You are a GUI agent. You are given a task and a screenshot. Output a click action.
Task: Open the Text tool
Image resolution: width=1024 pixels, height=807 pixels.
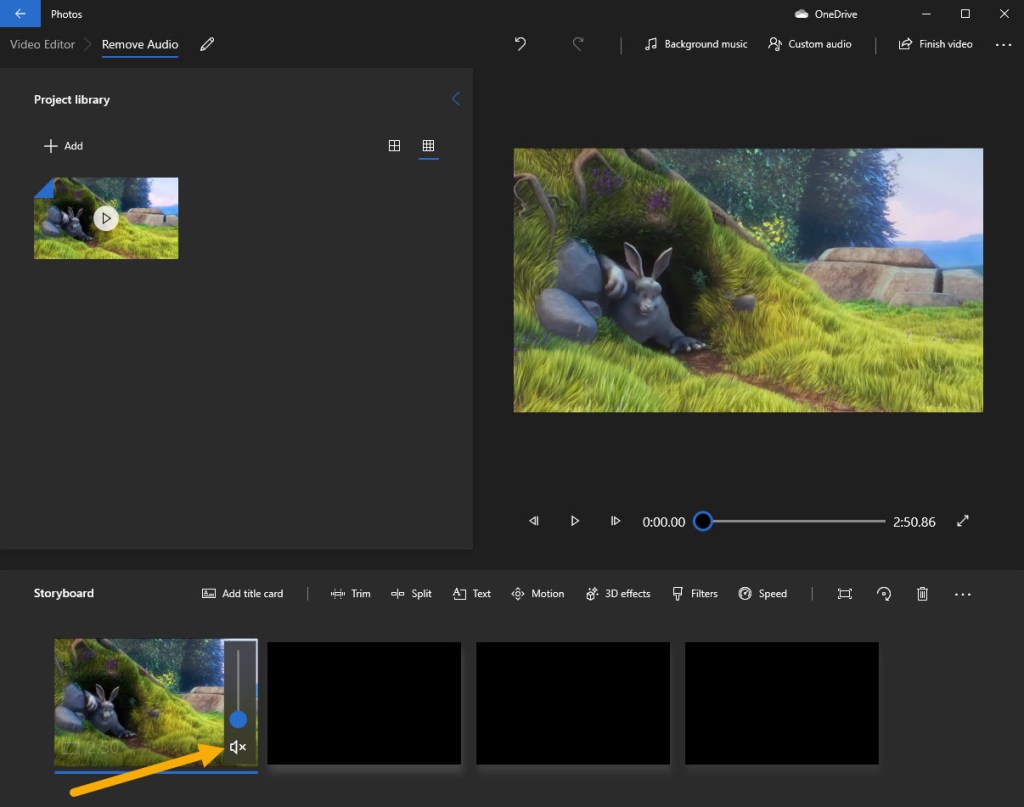472,593
